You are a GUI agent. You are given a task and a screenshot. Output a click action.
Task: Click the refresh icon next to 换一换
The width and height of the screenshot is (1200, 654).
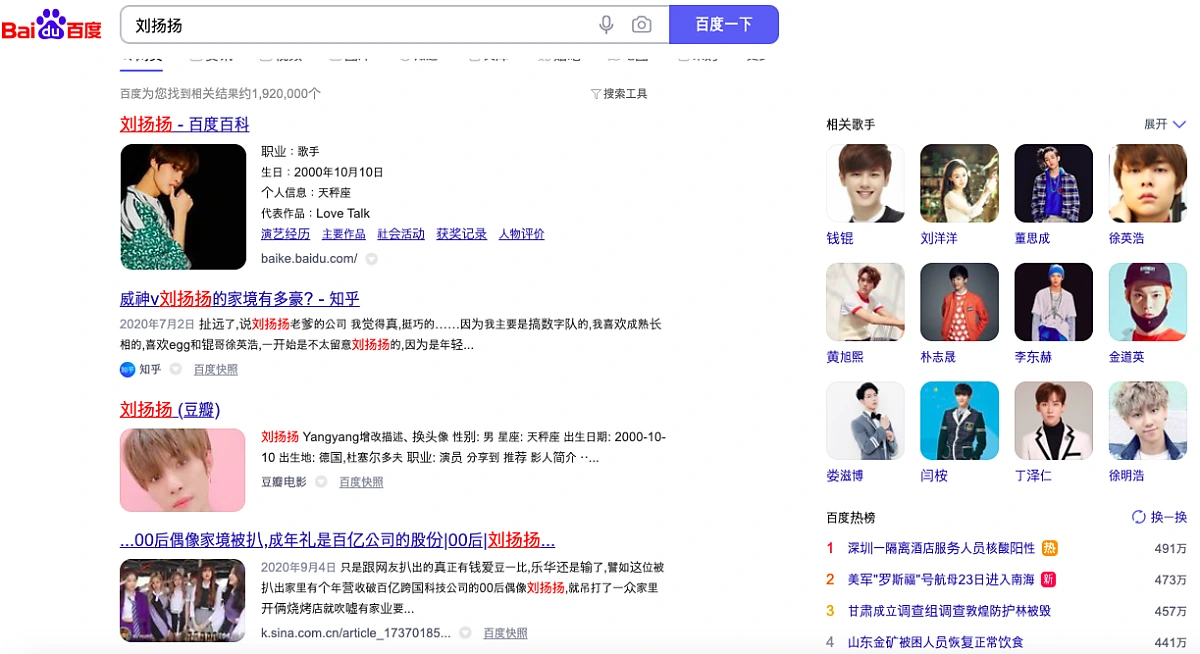point(1138,517)
